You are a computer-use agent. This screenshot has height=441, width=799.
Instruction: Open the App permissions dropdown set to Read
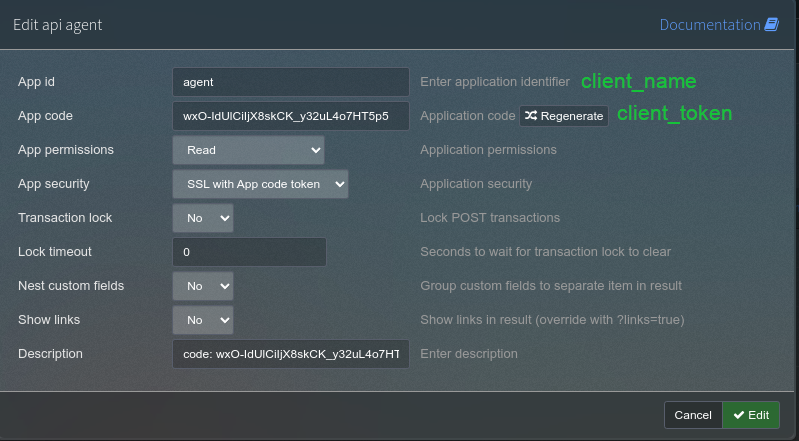248,150
